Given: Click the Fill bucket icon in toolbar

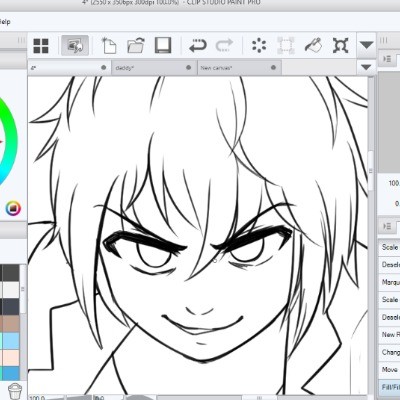Looking at the screenshot, I should click(x=313, y=45).
